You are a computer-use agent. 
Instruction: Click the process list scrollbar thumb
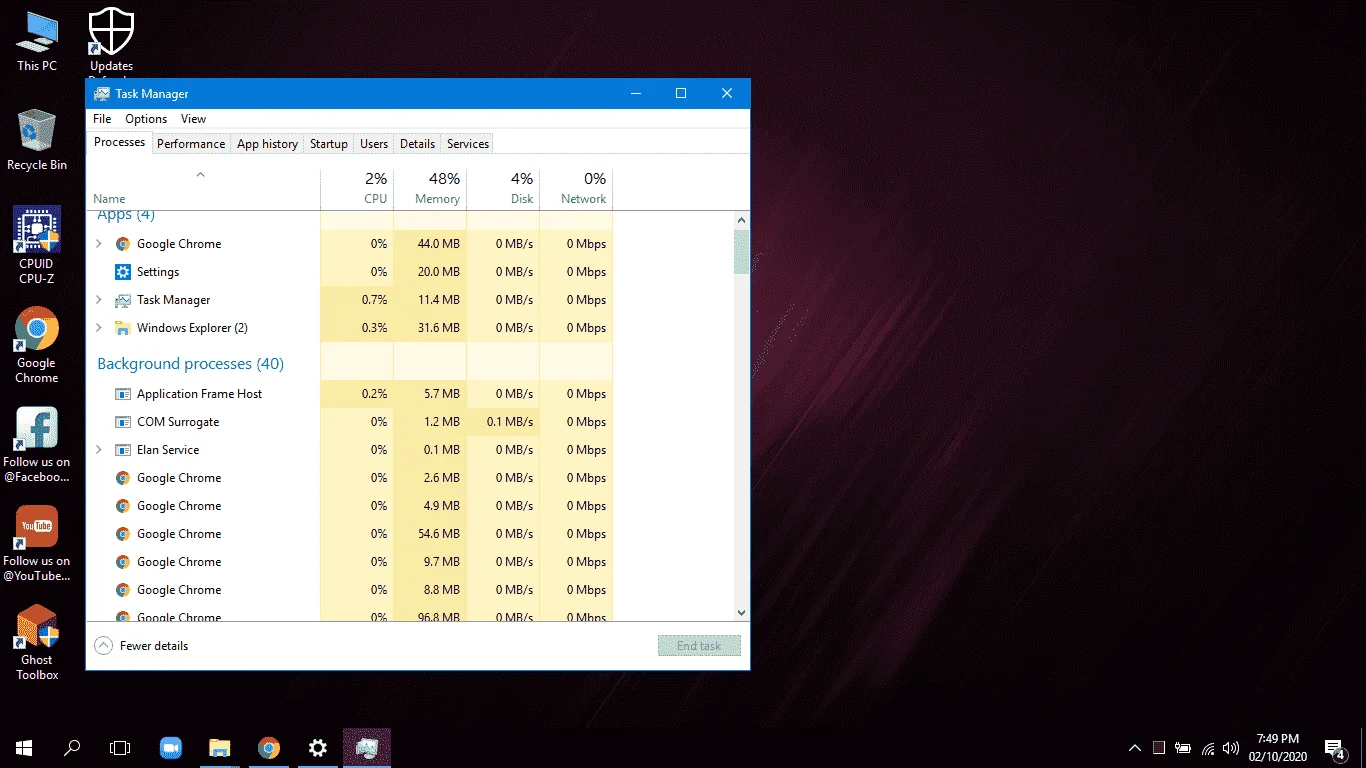(x=741, y=252)
